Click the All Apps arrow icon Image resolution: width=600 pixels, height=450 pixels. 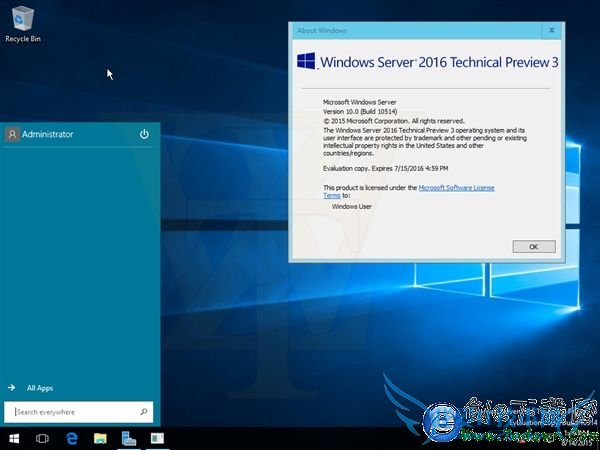11,388
